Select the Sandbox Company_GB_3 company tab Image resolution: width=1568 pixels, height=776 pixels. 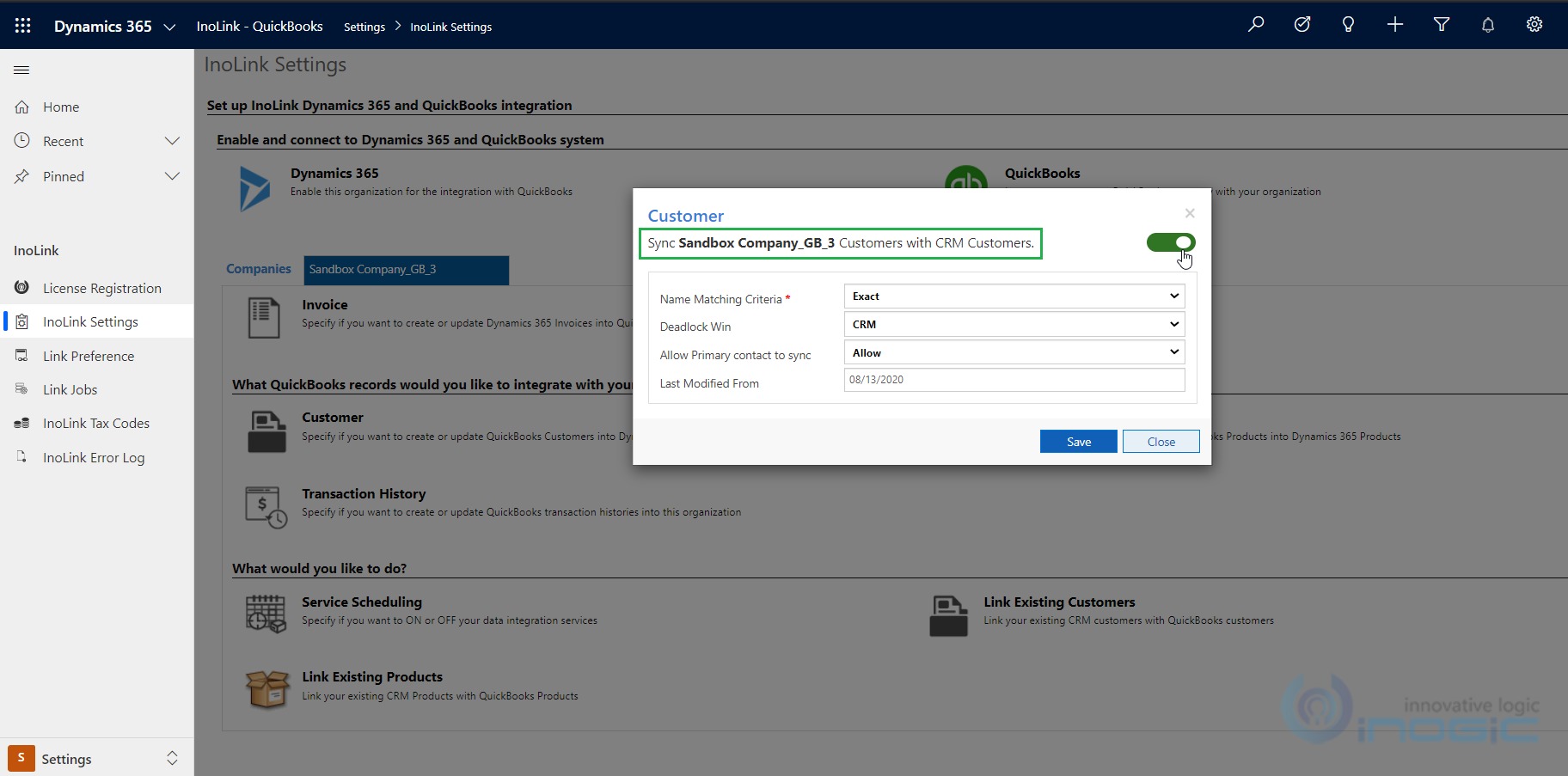click(x=406, y=270)
